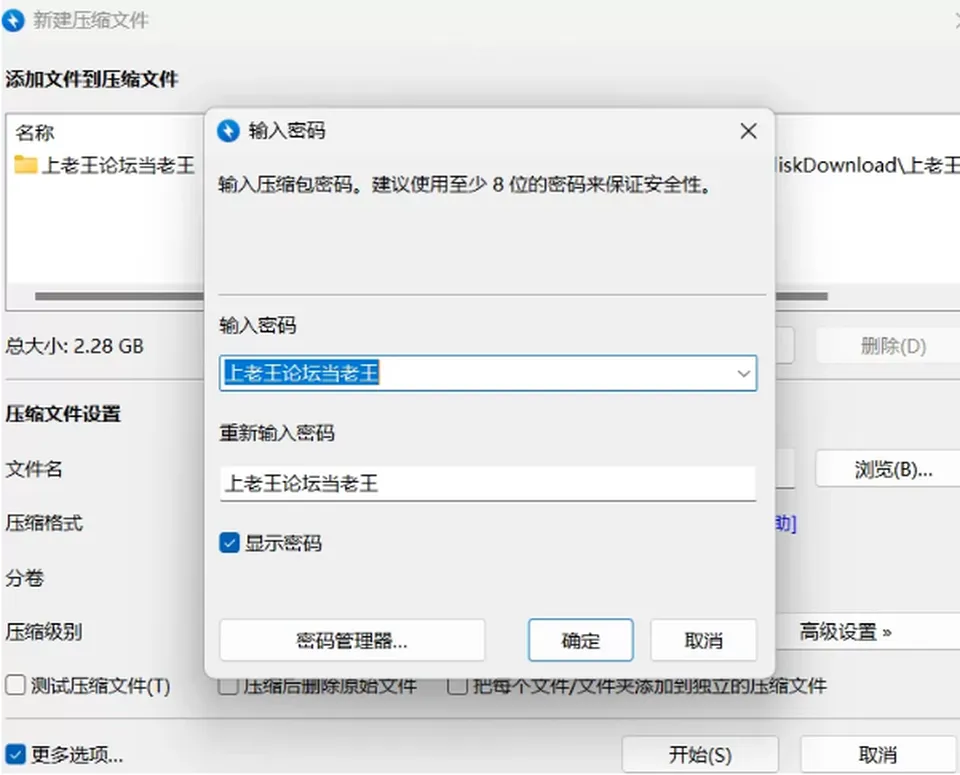Screen dimensions: 960x775
Task: Click the 输入压缩包密码 hint text
Action: (465, 184)
